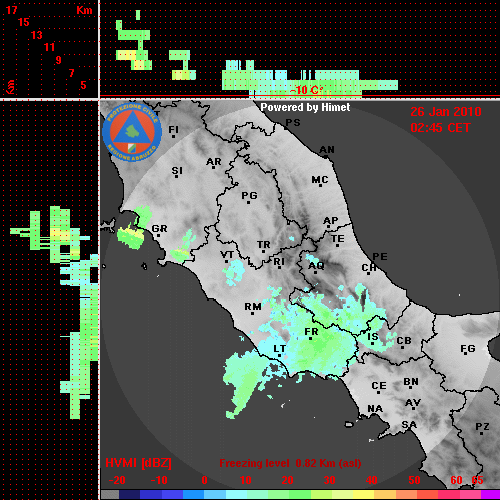500x500 pixels.
Task: Click the '65' value on dBZ scale
Action: tap(477, 480)
